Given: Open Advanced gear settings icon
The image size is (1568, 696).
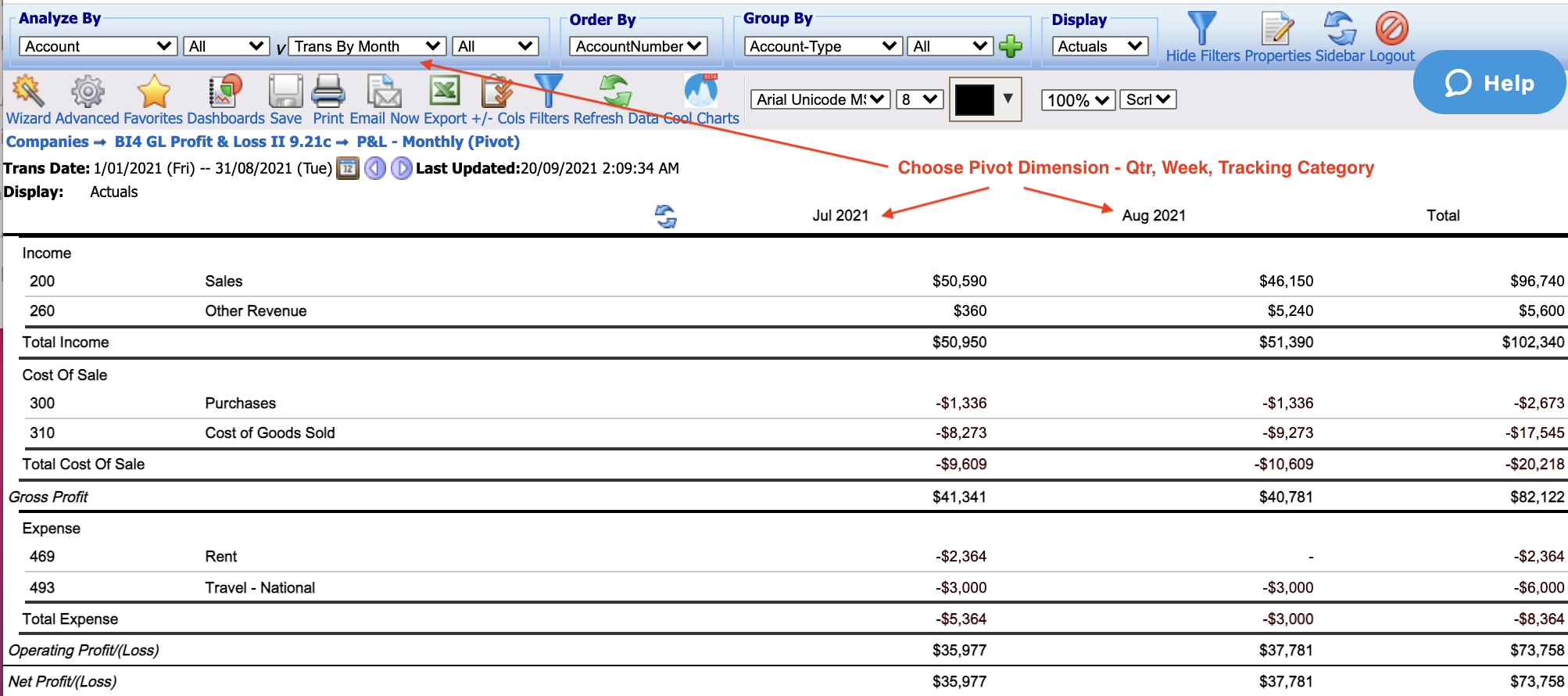Looking at the screenshot, I should coord(88,91).
